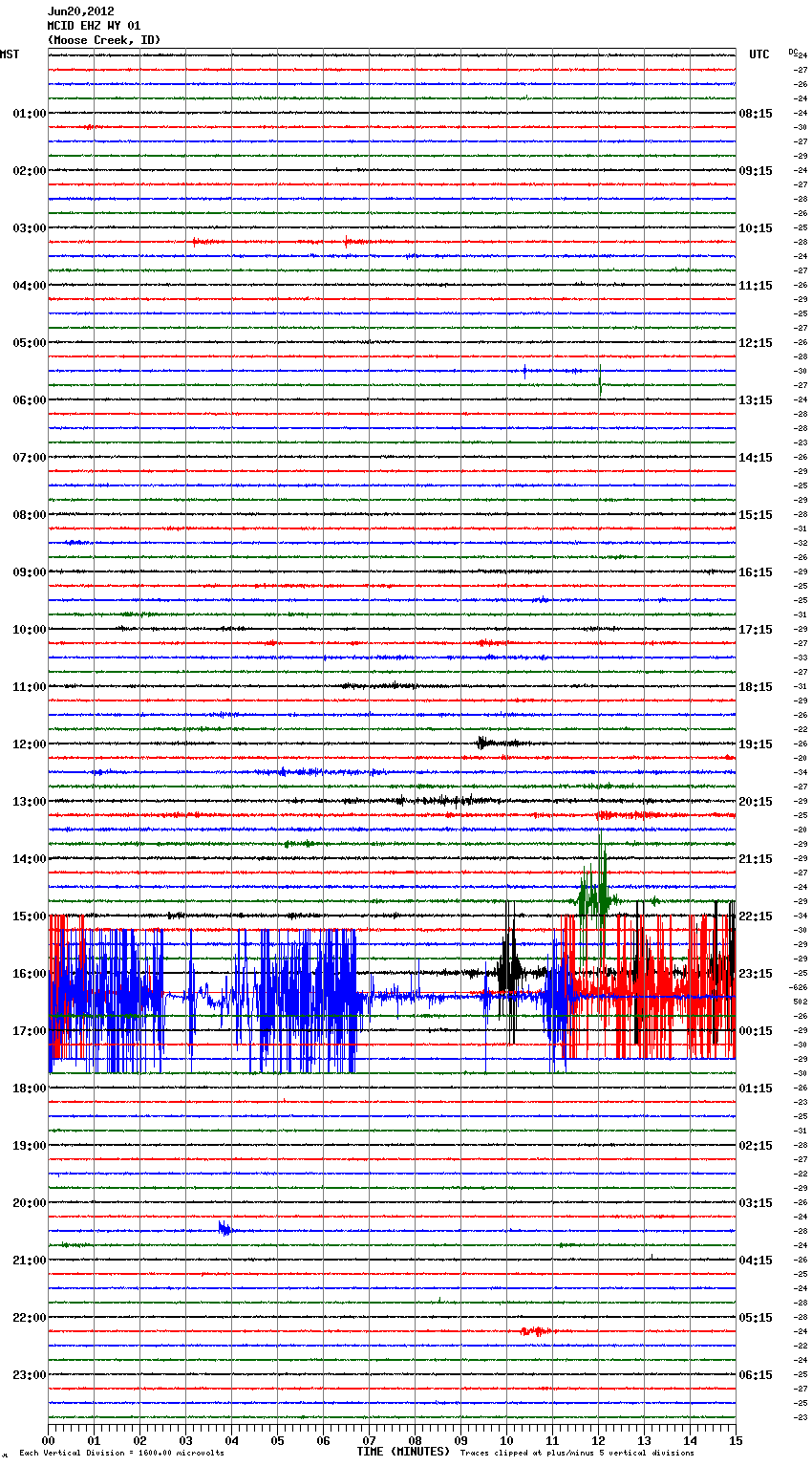Click the 21:15 UTC time label
The height and width of the screenshot is (1466, 812).
(756, 859)
